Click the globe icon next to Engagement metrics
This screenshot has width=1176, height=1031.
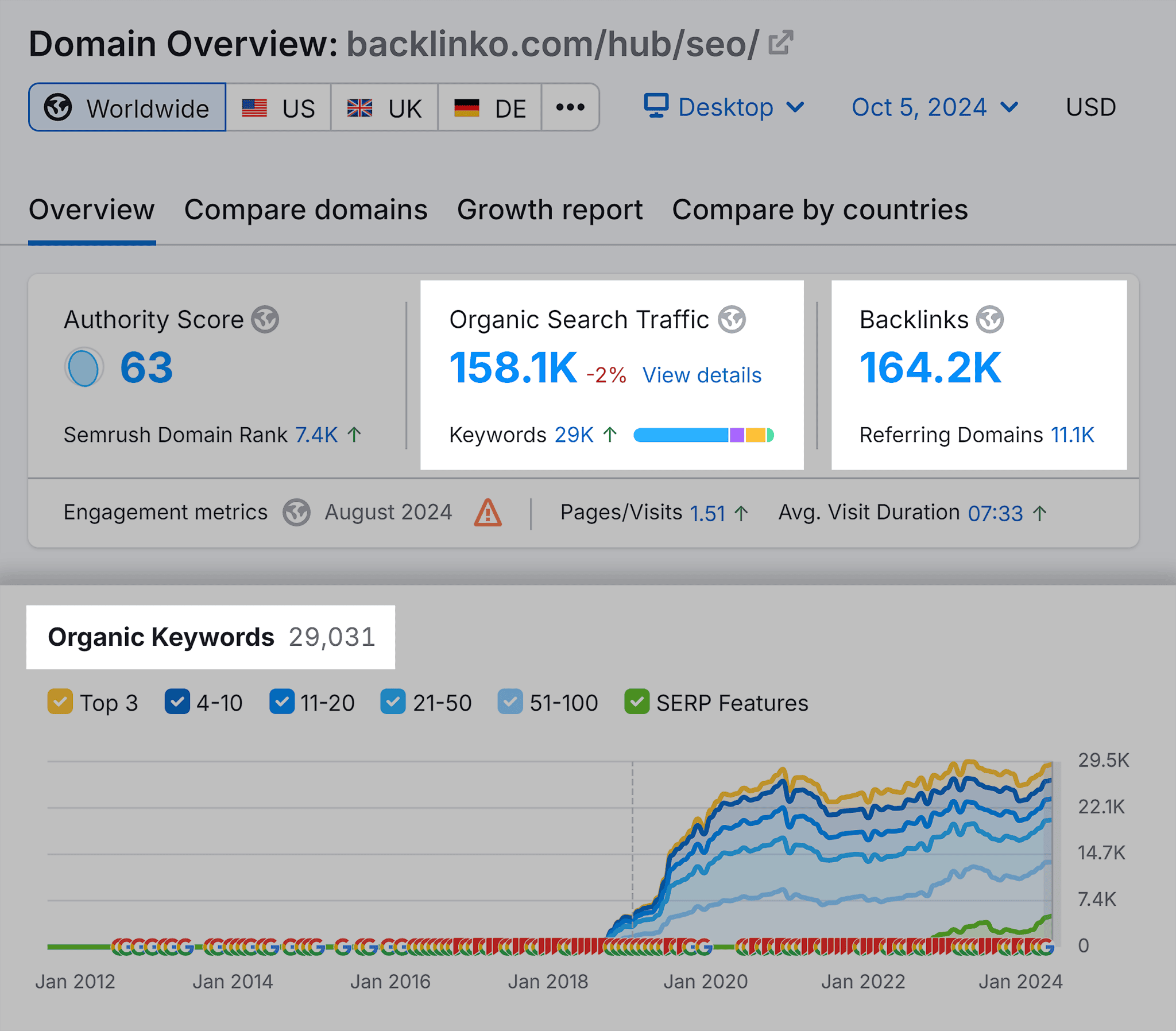click(x=296, y=512)
